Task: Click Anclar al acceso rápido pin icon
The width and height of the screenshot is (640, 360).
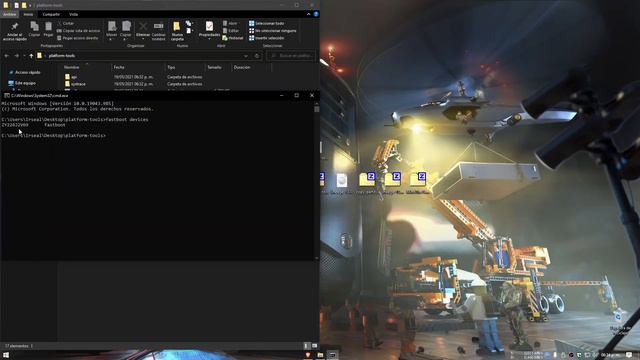Action: point(15,27)
